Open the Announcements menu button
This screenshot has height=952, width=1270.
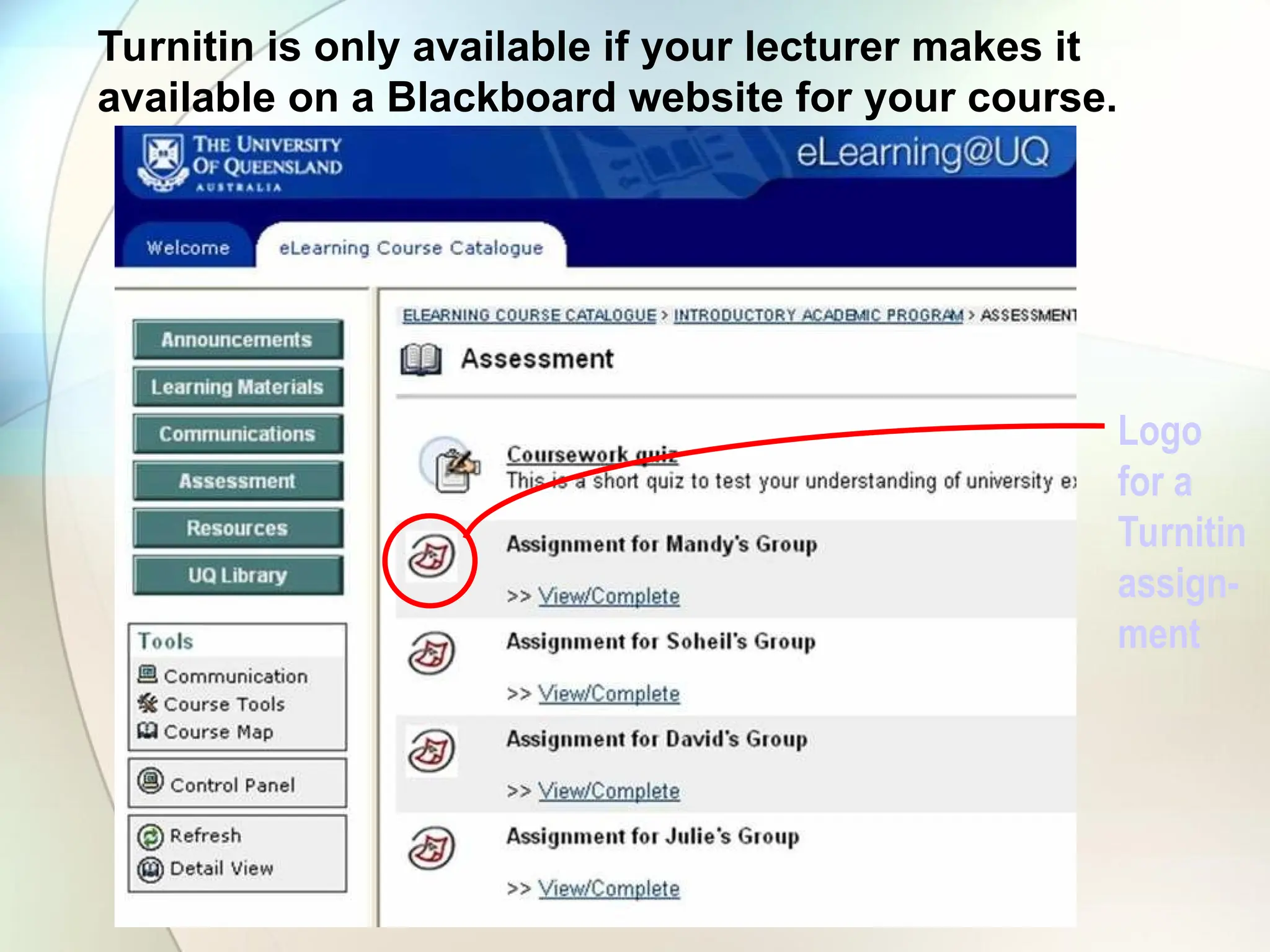(238, 339)
